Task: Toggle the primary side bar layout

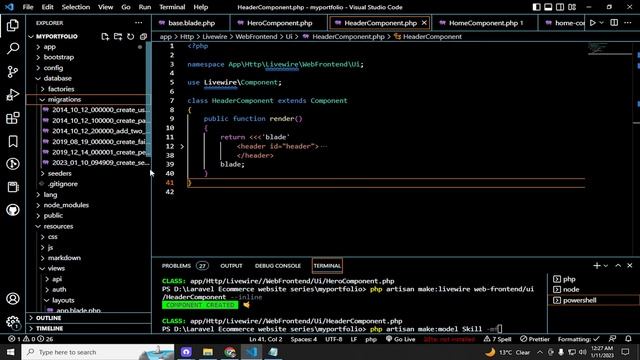Action: (x=536, y=7)
